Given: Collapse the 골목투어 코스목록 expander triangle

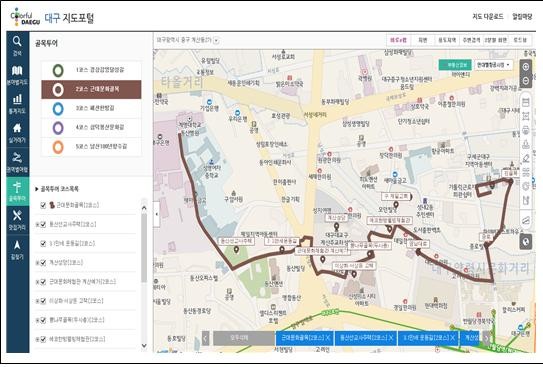Looking at the screenshot, I should tap(37, 189).
